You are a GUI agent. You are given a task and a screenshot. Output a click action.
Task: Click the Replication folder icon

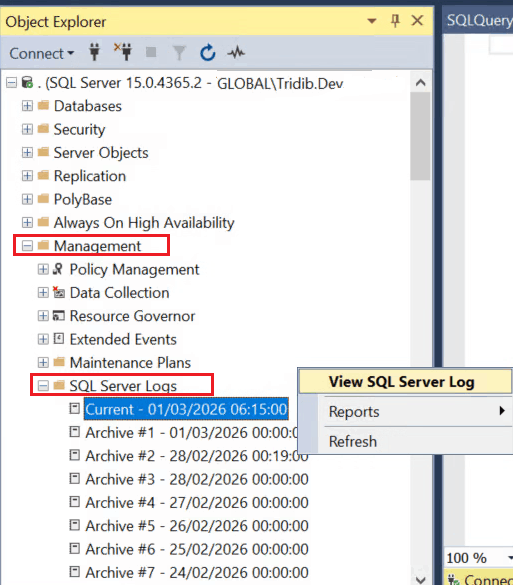click(x=43, y=175)
